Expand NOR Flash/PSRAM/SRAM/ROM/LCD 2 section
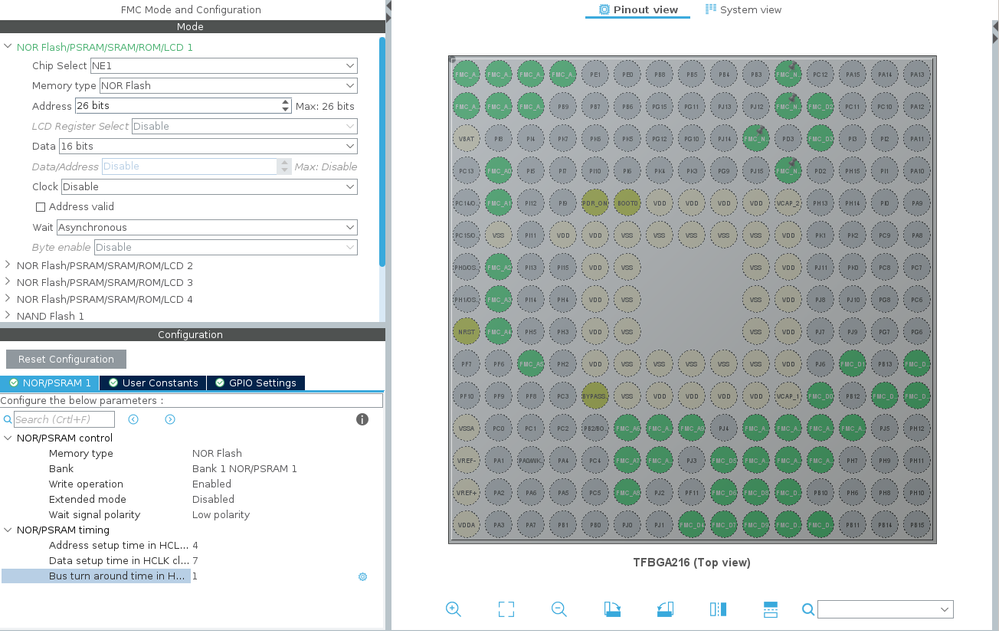The height and width of the screenshot is (631, 999). coord(8,265)
